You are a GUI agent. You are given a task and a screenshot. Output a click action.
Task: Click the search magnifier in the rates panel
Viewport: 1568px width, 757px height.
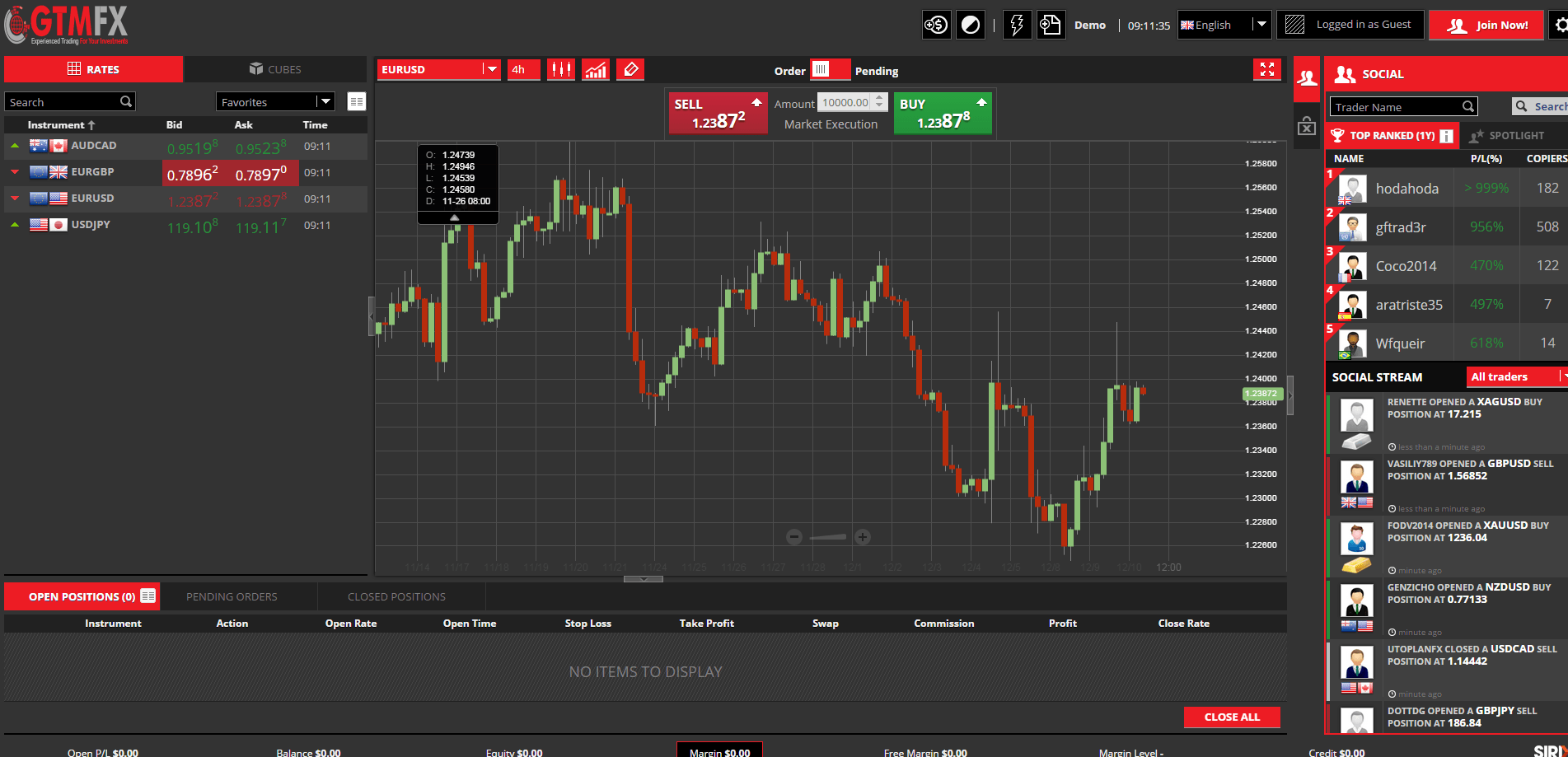(126, 101)
